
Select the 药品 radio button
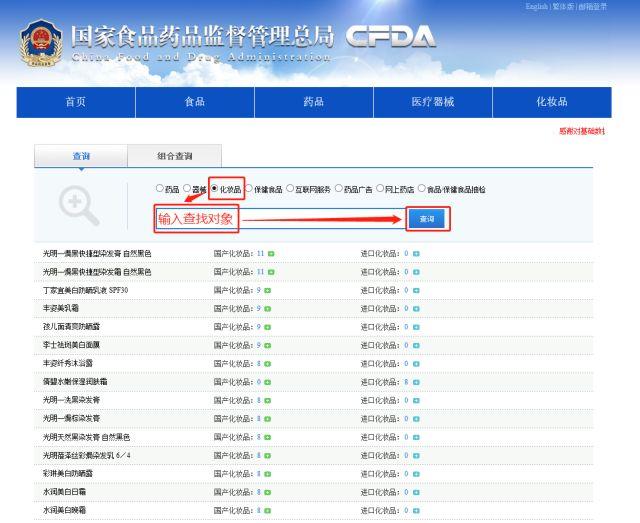160,188
